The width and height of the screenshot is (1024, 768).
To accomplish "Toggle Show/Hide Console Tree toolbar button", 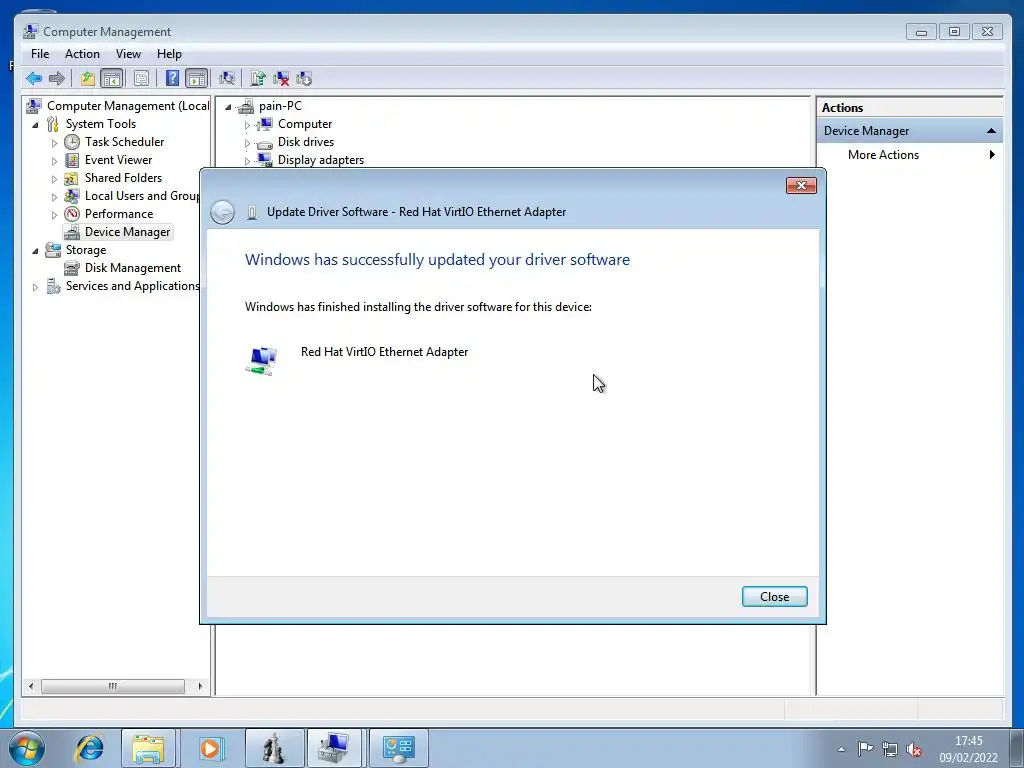I will [112, 79].
